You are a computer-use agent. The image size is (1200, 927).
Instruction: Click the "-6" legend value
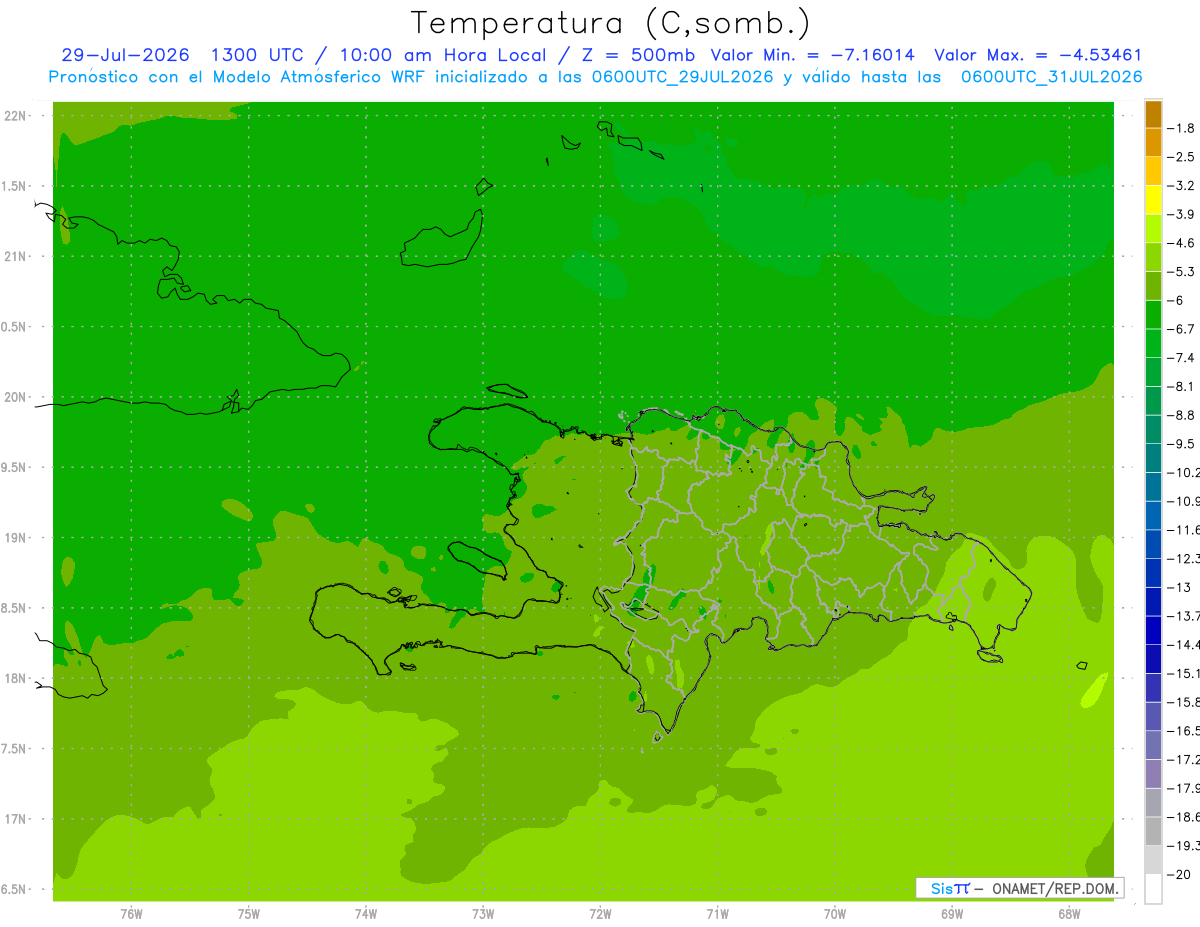click(1177, 301)
